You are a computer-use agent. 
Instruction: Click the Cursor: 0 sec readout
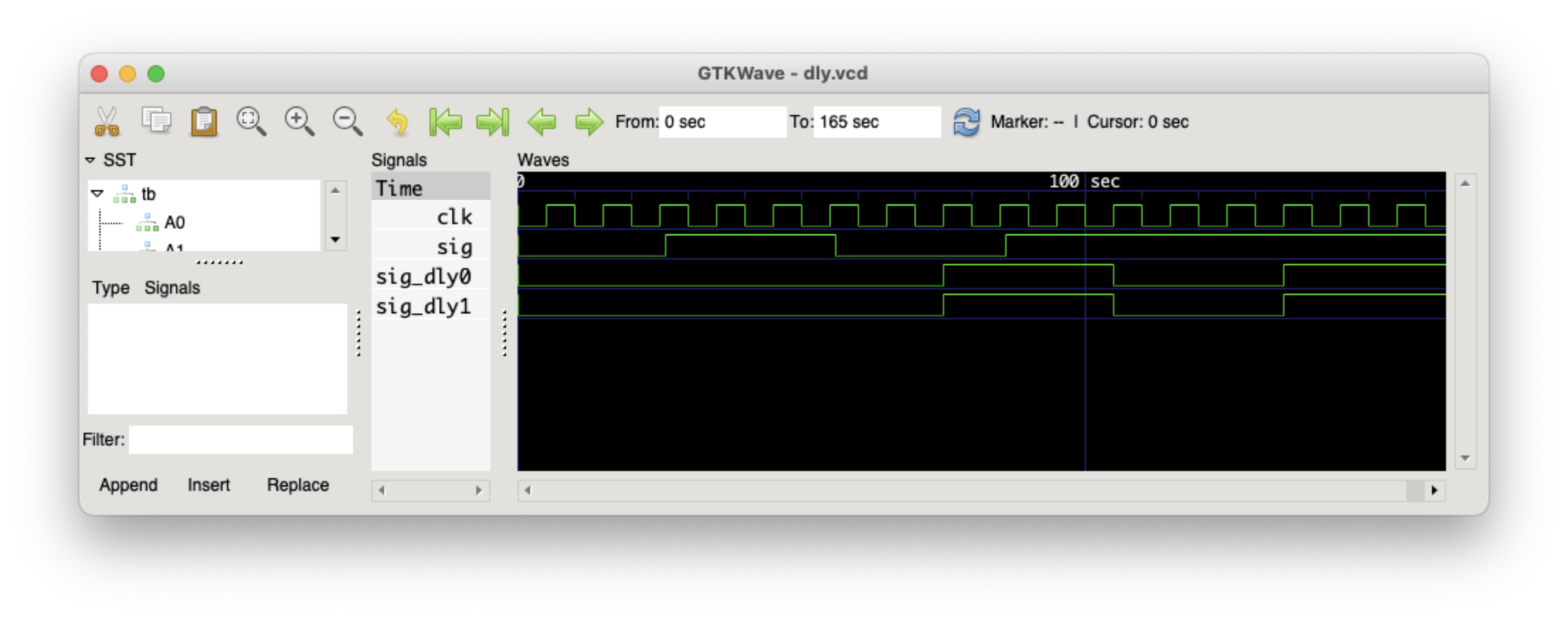(x=1138, y=122)
